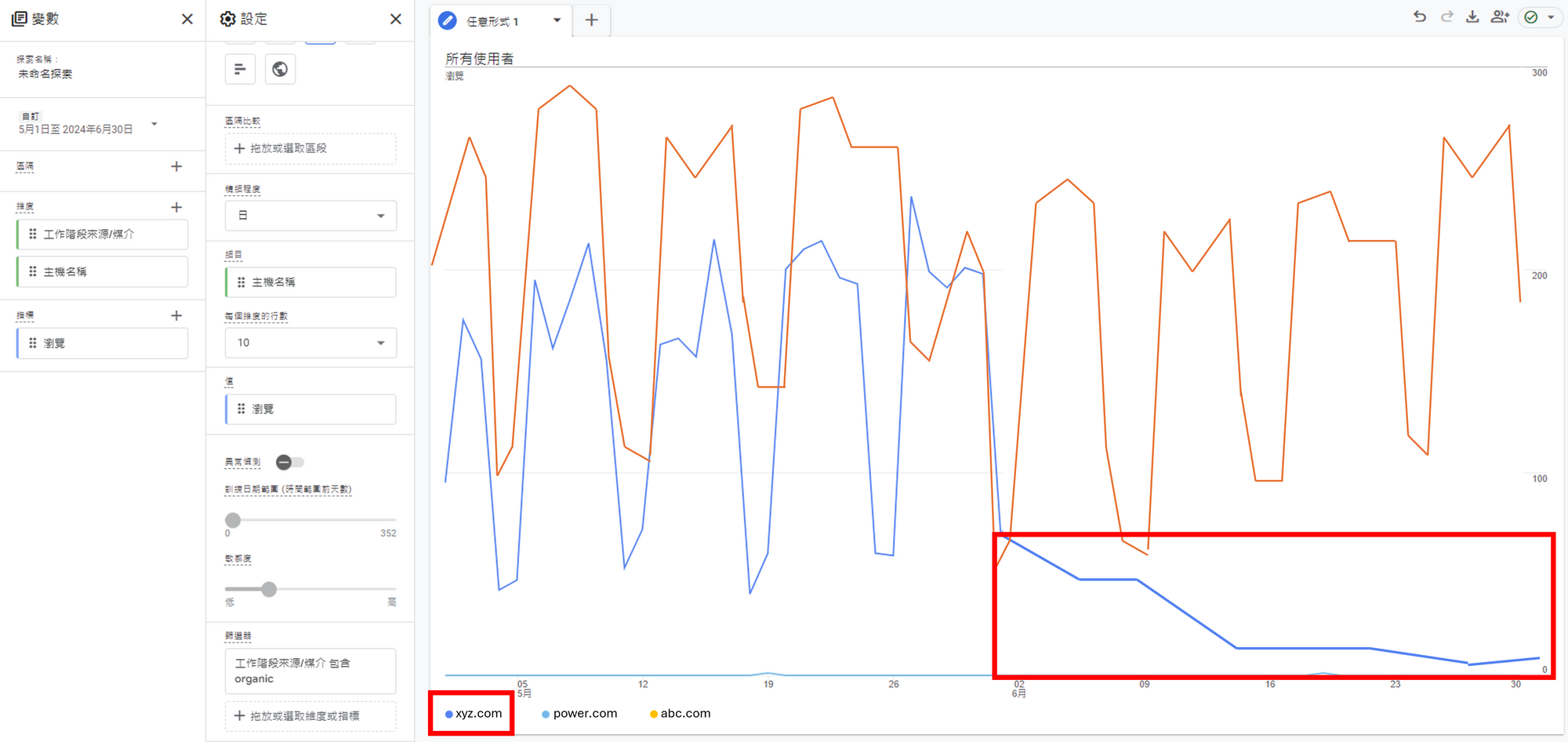Click the 瀏覽 value chip in Settings

310,409
